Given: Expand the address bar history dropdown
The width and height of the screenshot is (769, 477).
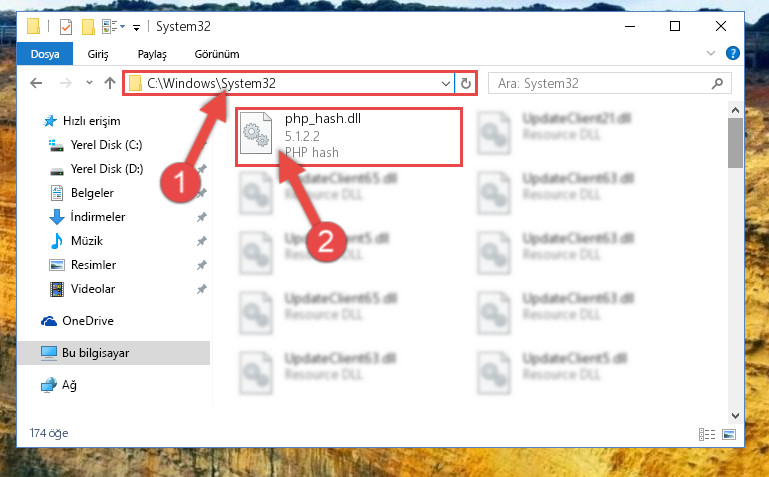Looking at the screenshot, I should tap(445, 84).
